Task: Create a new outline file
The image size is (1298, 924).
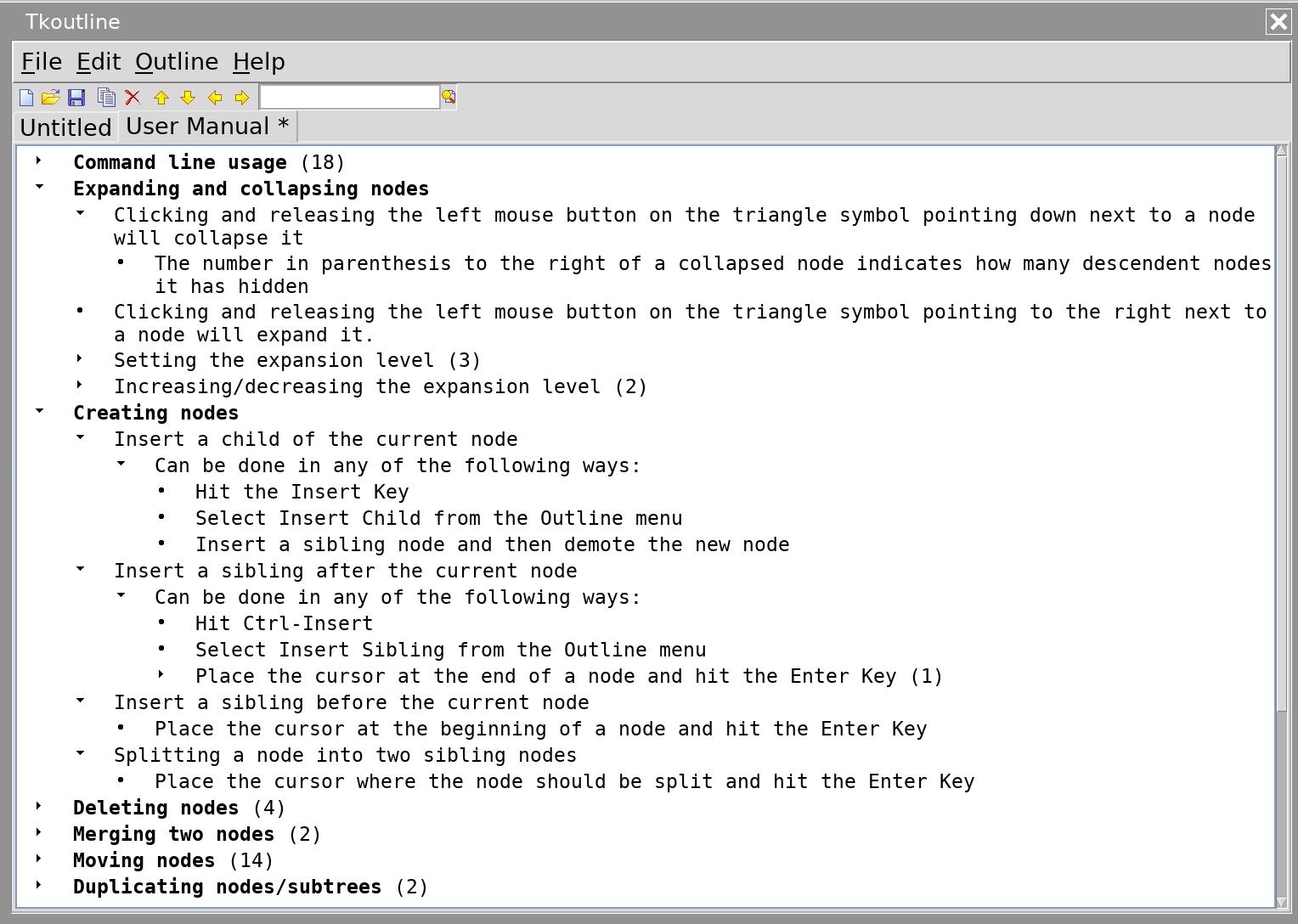Action: point(25,98)
